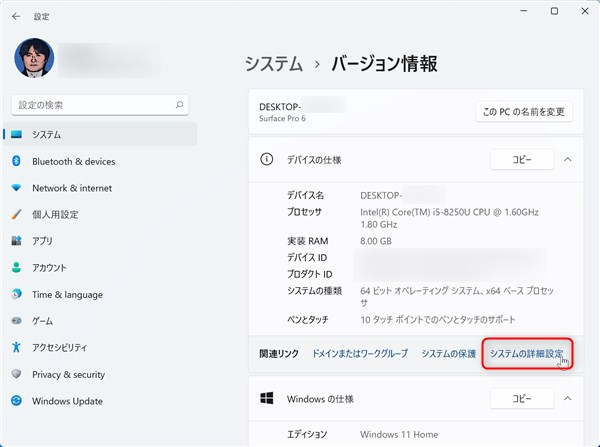The width and height of the screenshot is (600, 447).
Task: Open 個人用設定 personalization page
Action: pyautogui.click(x=100, y=214)
